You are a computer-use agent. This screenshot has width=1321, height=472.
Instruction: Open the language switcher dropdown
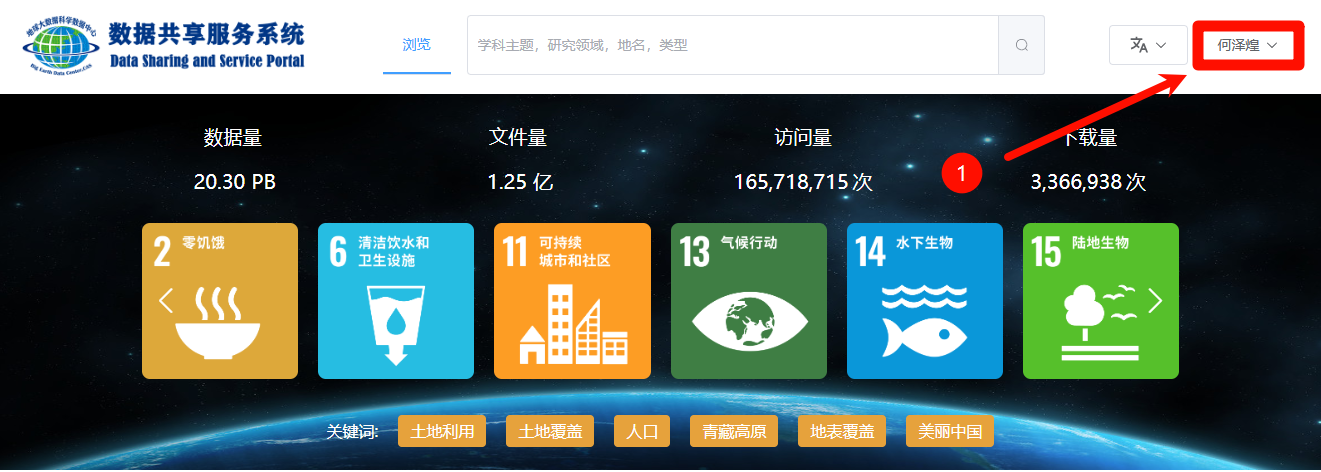pyautogui.click(x=1148, y=45)
